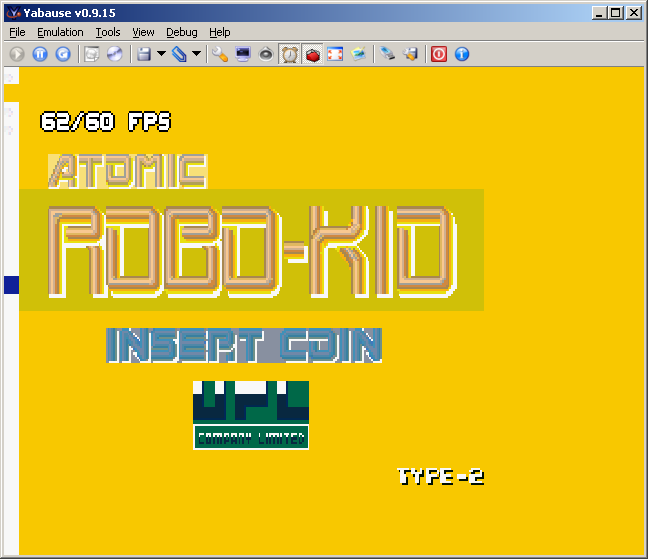Click the UPL Company Limited logo
This screenshot has height=559, width=648.
coord(251,415)
